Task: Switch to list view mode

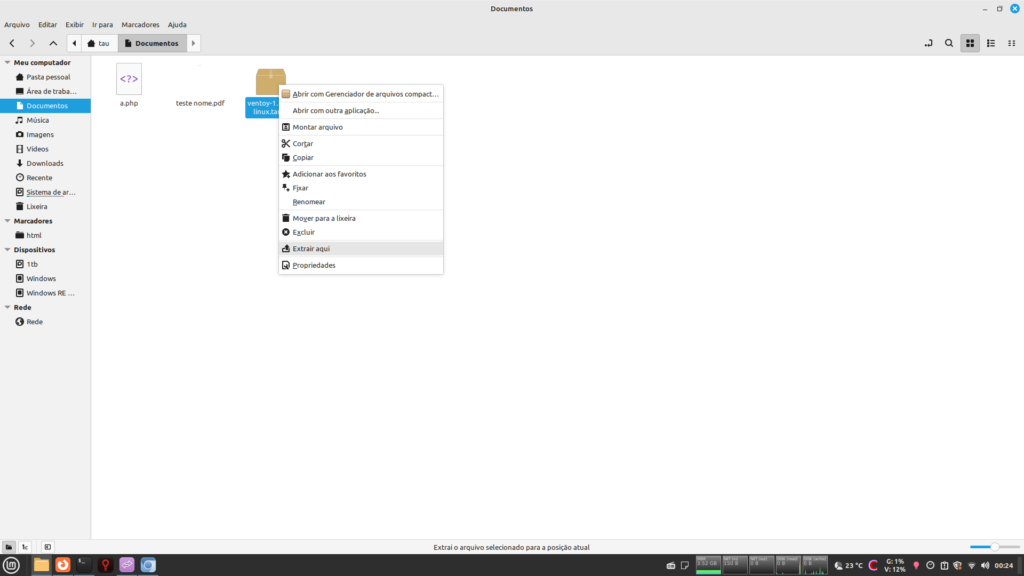Action: click(990, 43)
